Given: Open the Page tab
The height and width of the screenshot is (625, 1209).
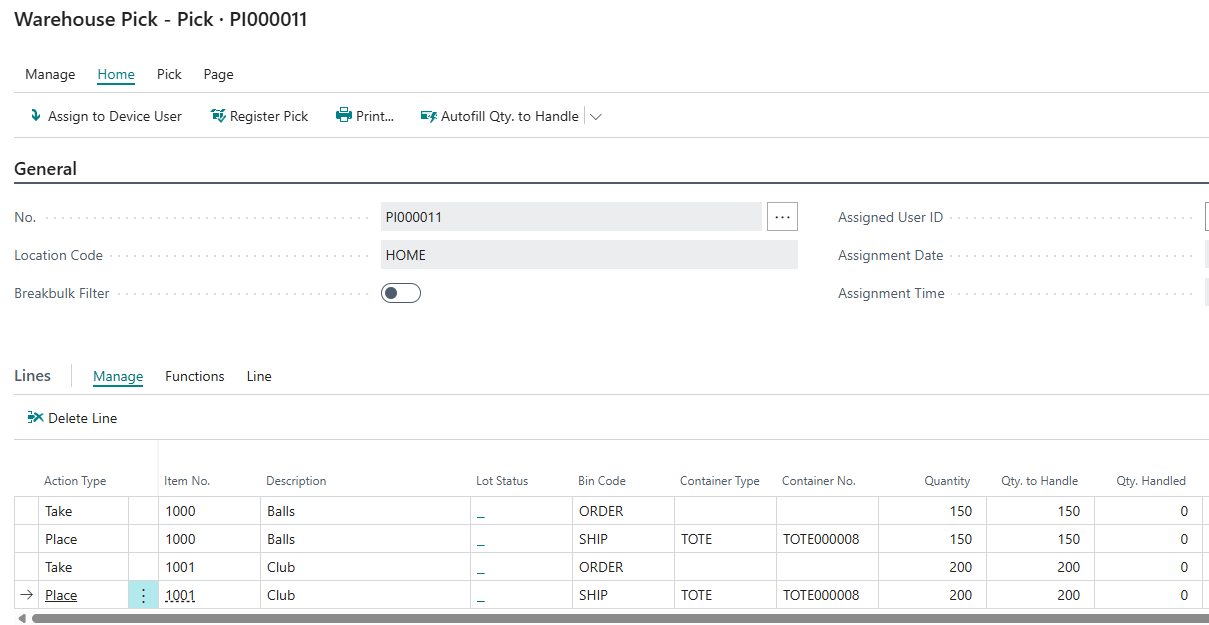Looking at the screenshot, I should (218, 74).
